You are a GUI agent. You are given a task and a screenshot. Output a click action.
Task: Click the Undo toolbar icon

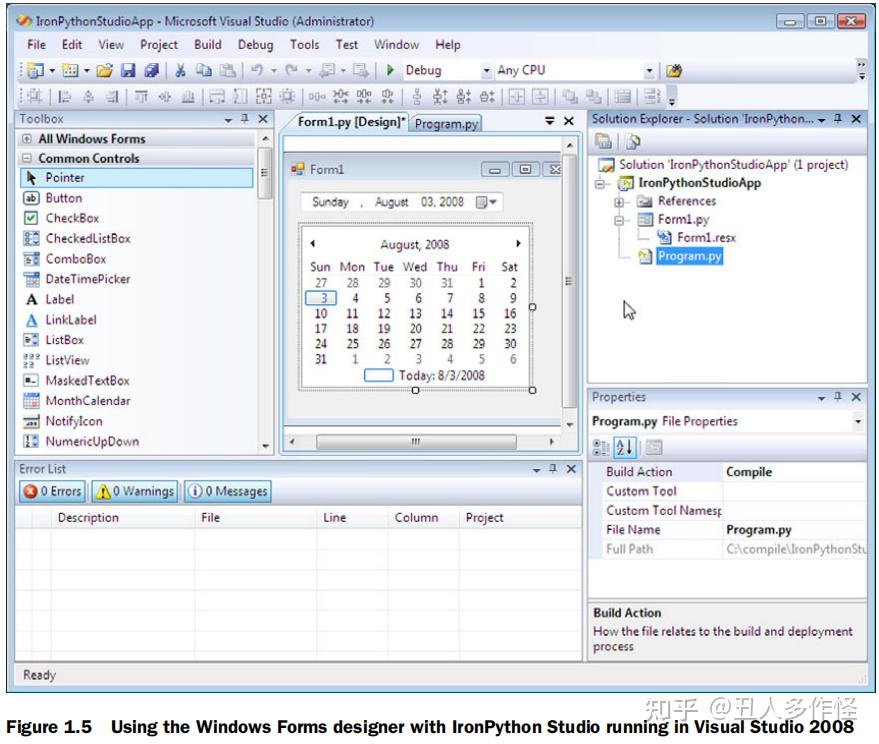tap(257, 70)
